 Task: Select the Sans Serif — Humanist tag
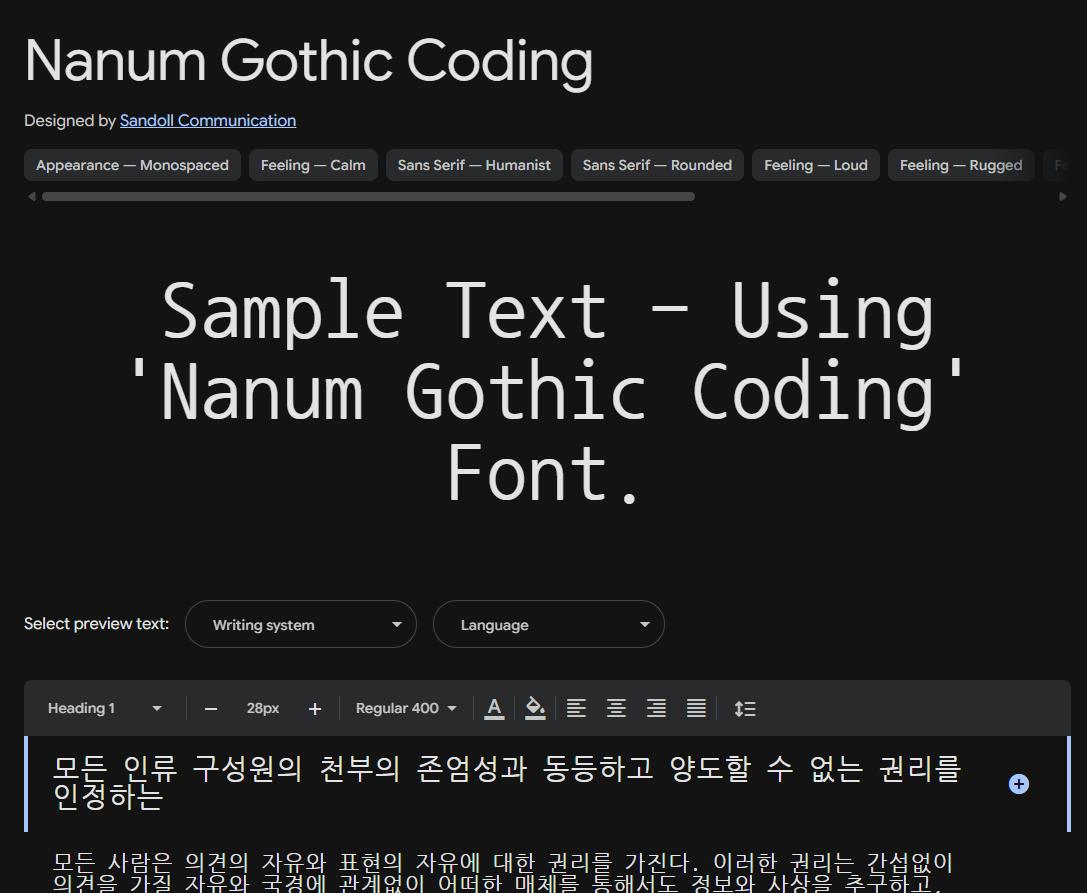474,165
